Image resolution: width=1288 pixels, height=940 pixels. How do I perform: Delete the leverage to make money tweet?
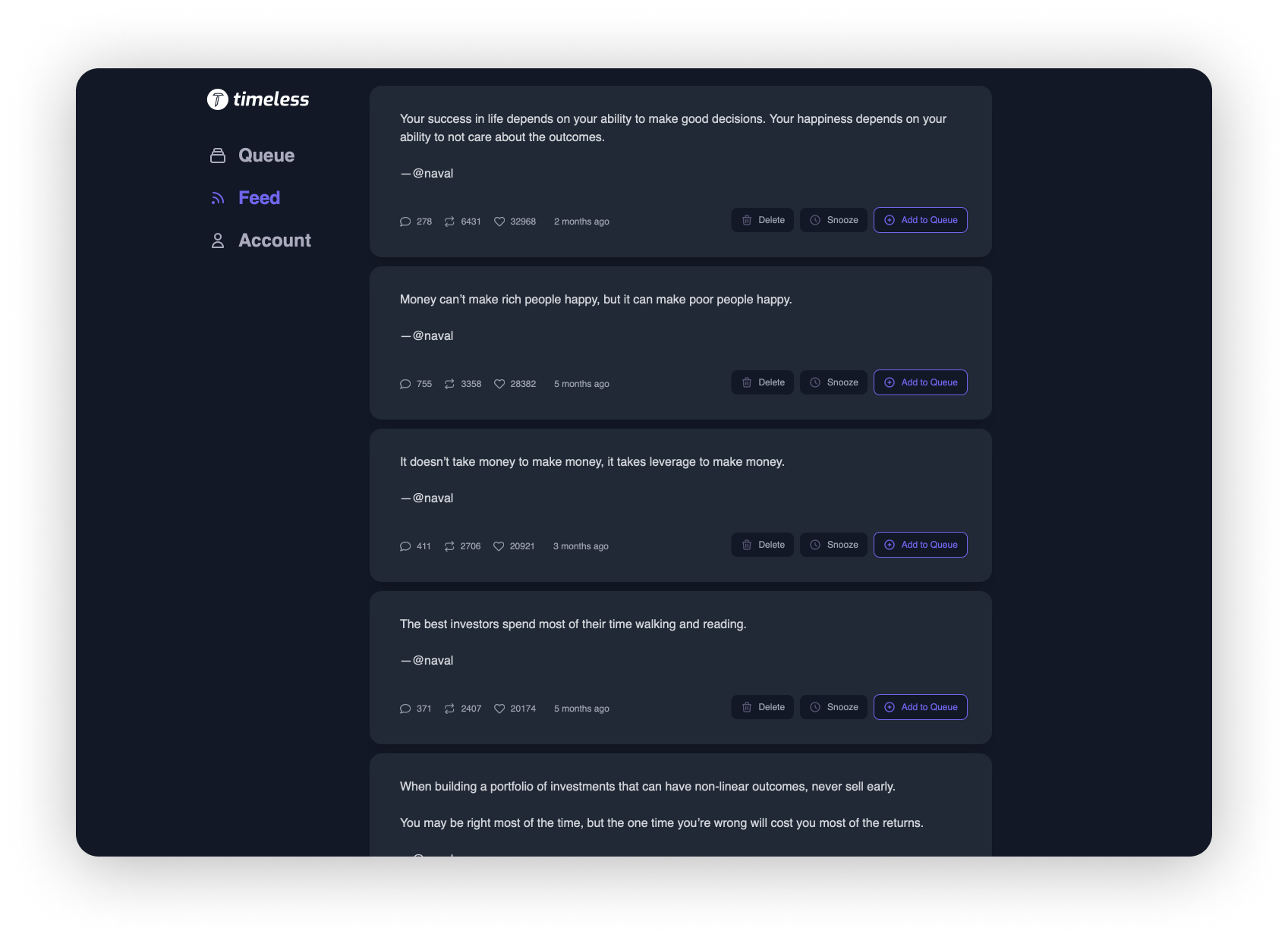(763, 545)
